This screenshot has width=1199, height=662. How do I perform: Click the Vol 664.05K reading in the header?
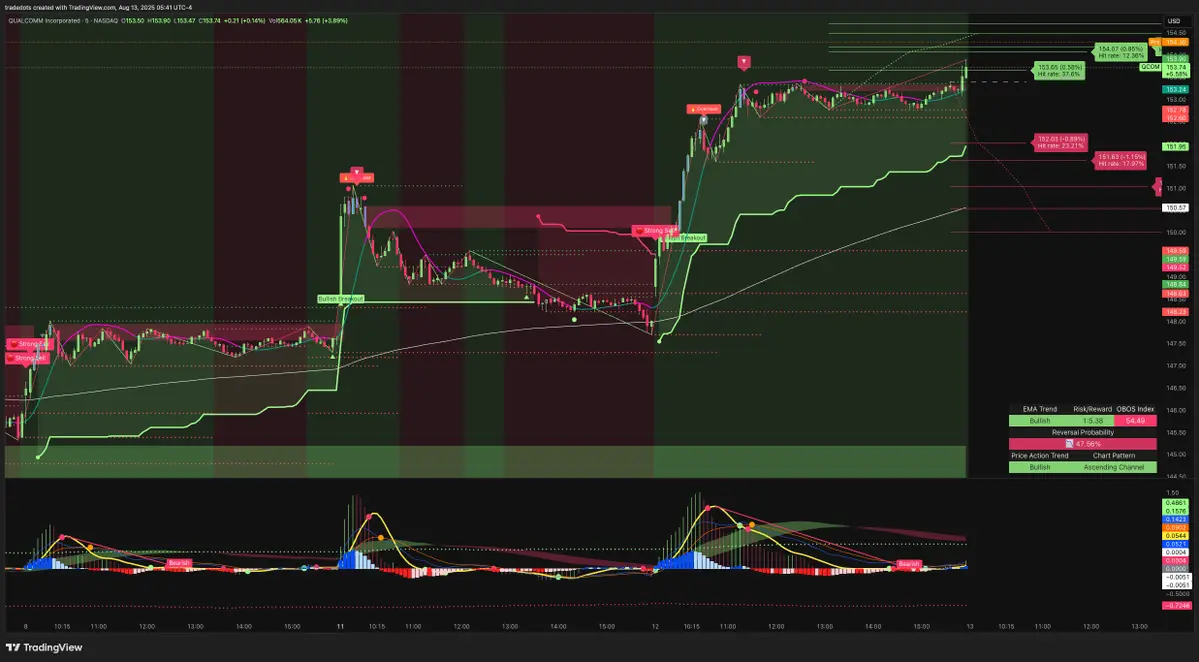pos(284,21)
